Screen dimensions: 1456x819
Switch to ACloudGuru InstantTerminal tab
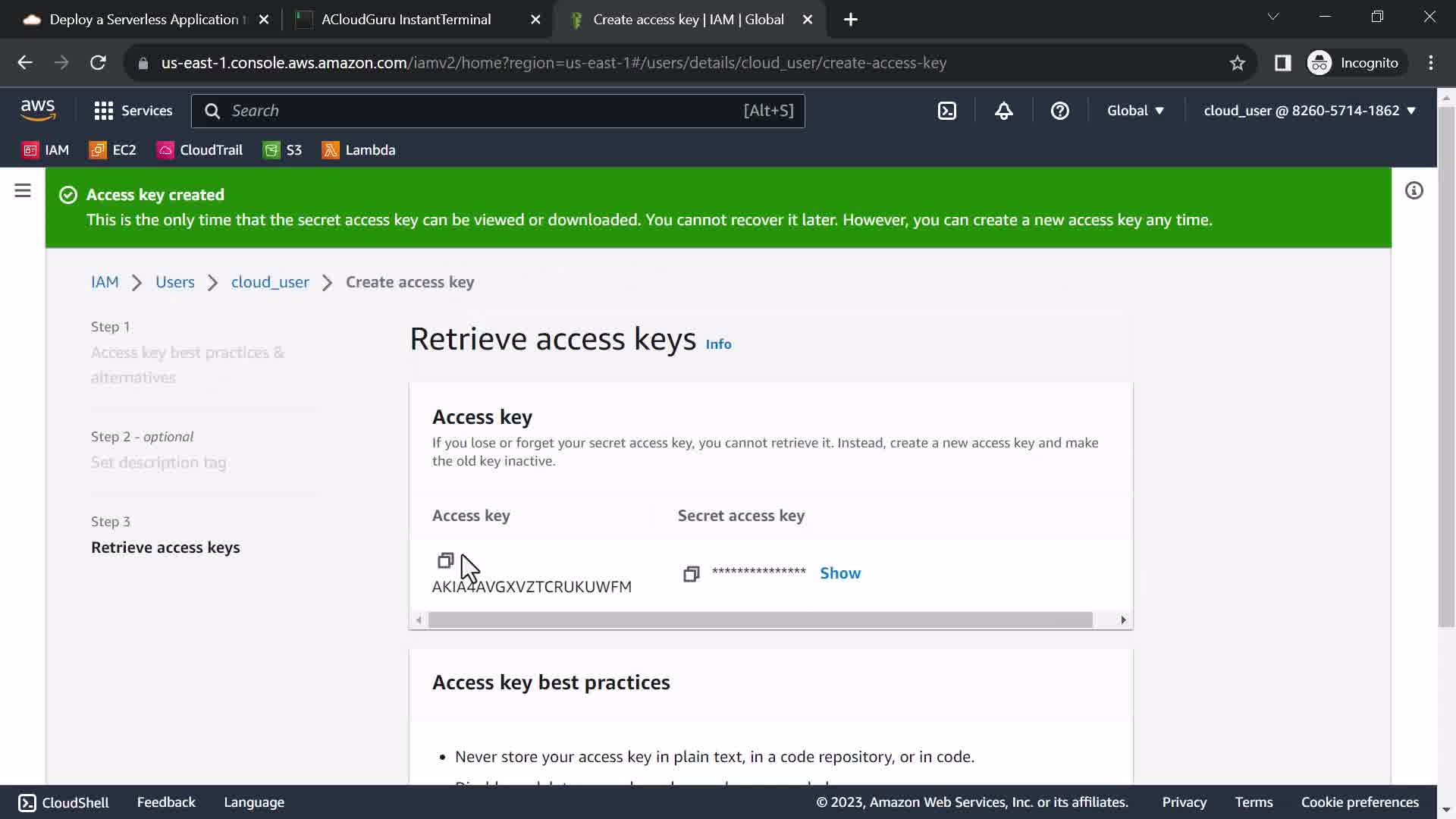point(406,20)
